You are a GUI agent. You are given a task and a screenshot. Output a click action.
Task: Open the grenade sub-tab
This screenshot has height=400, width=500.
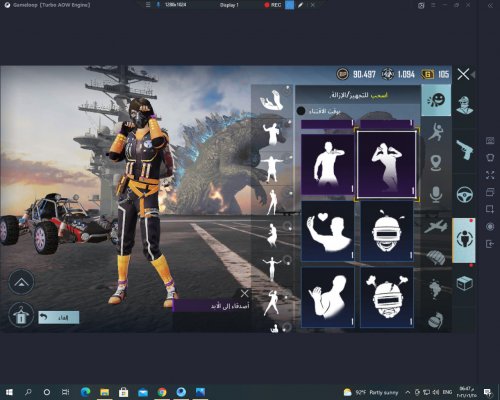click(x=436, y=320)
